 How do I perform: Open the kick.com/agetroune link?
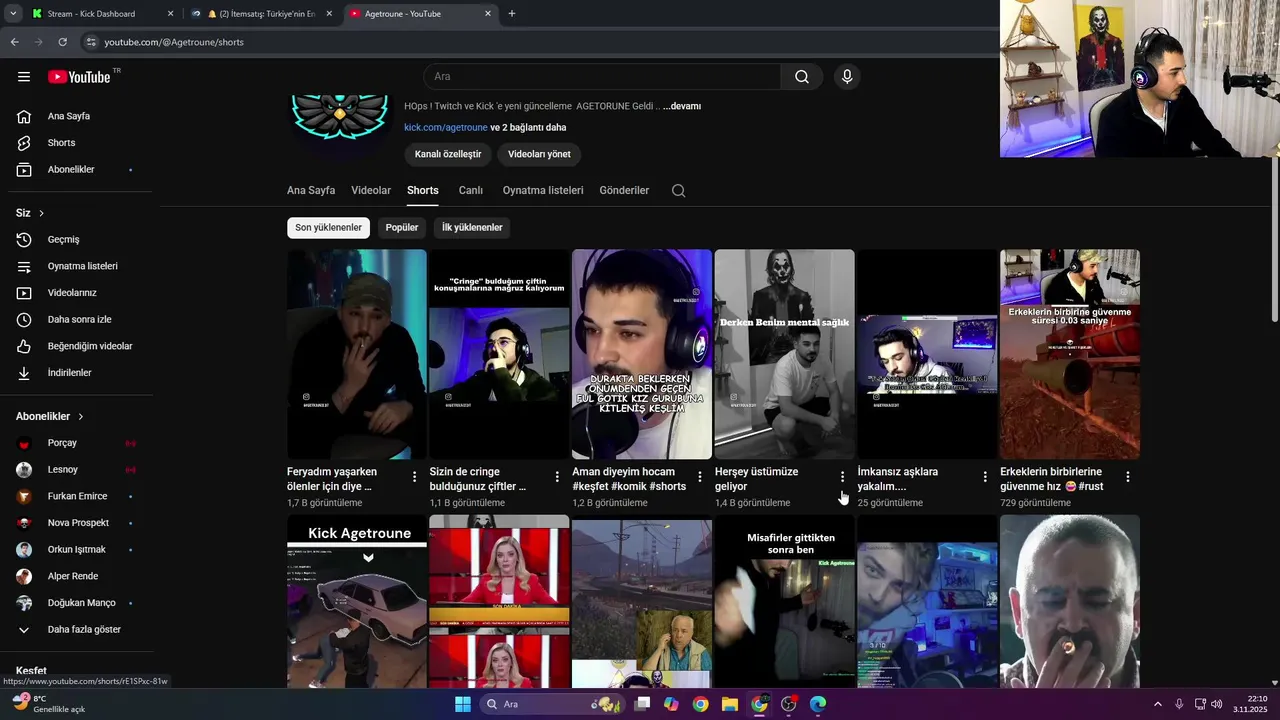click(446, 128)
